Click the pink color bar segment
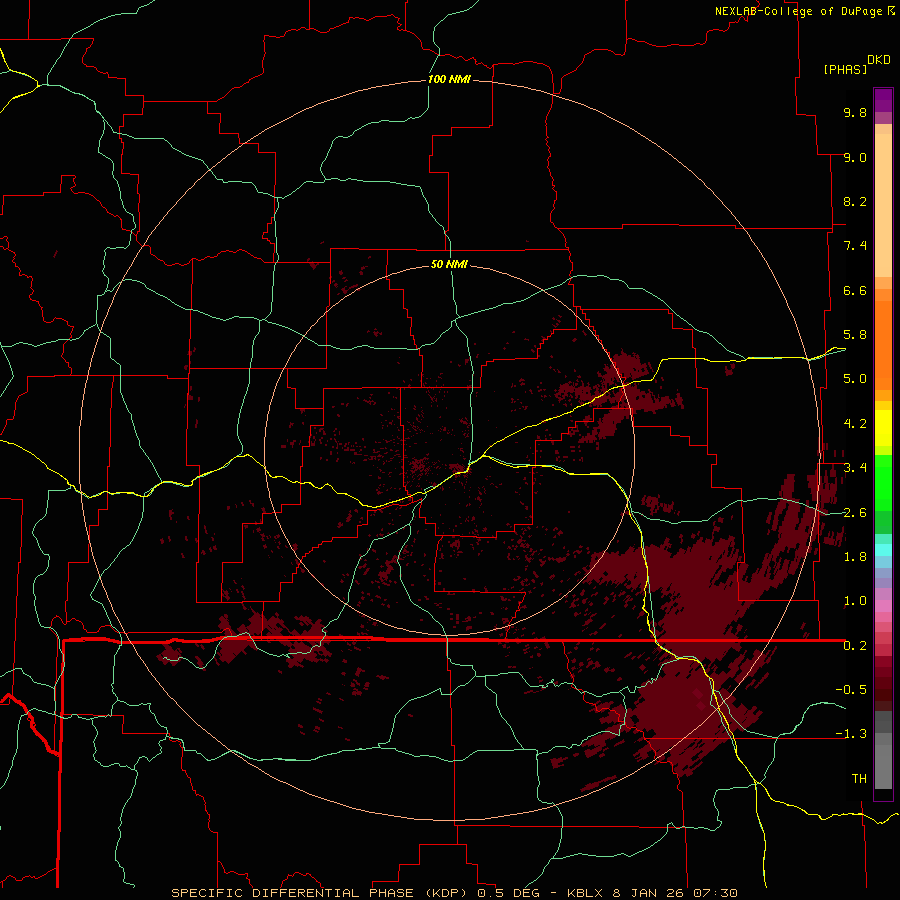 coord(883,606)
